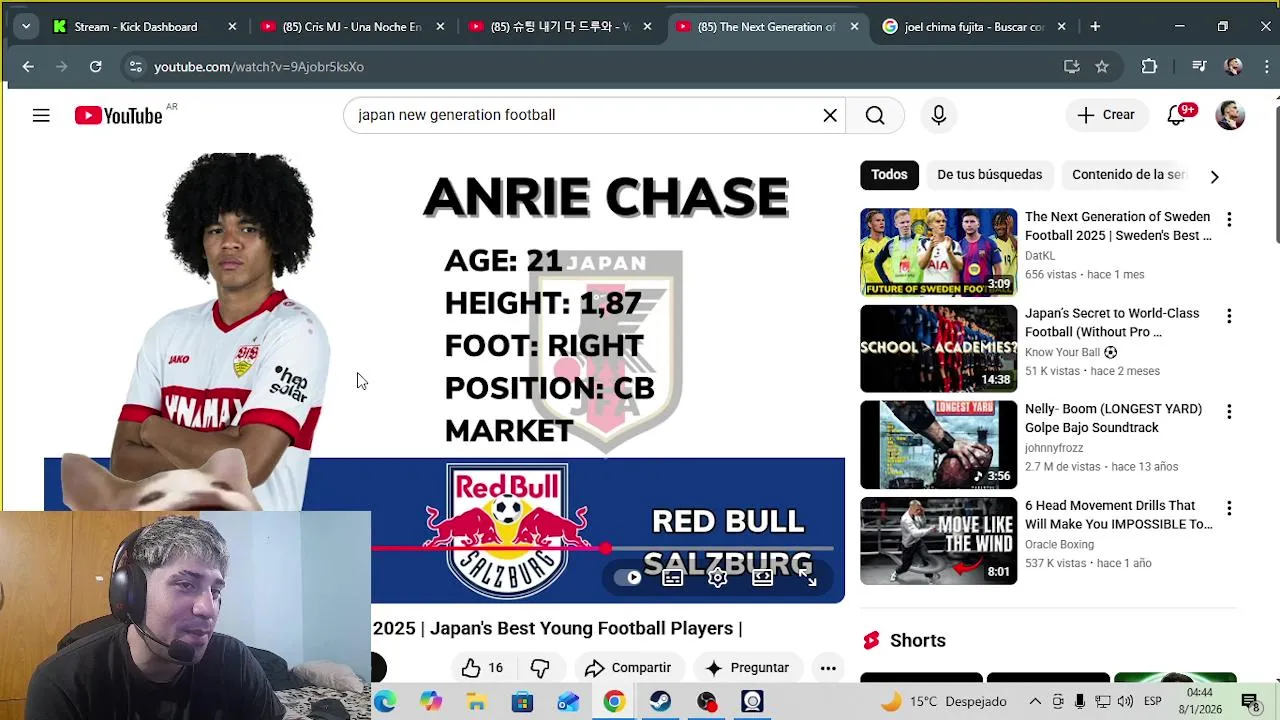Screen dimensions: 1280x720
Task: Clear the search query with the X
Action: point(830,115)
